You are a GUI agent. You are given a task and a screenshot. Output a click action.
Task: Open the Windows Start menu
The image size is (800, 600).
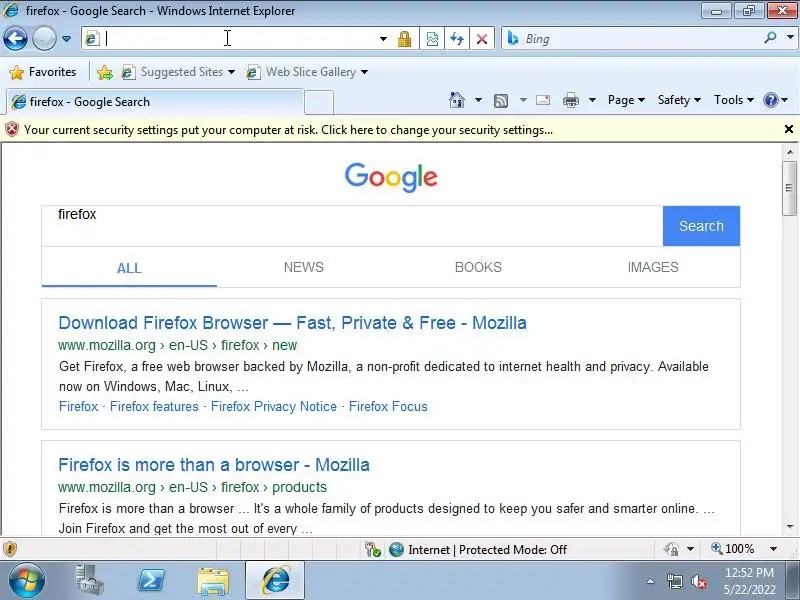click(27, 581)
